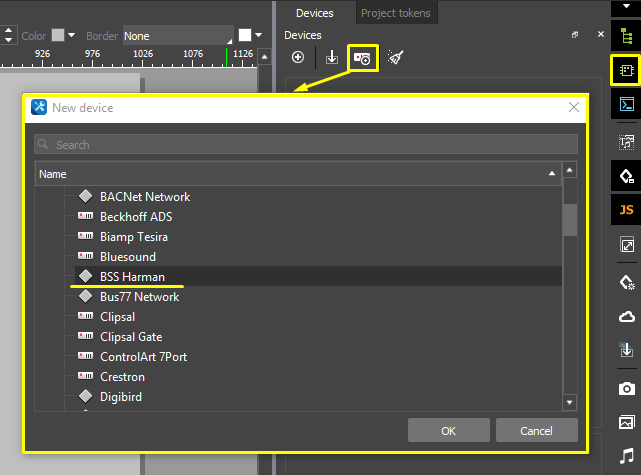Click the add device from database icon
Viewport: 641px width, 475px height.
(362, 58)
